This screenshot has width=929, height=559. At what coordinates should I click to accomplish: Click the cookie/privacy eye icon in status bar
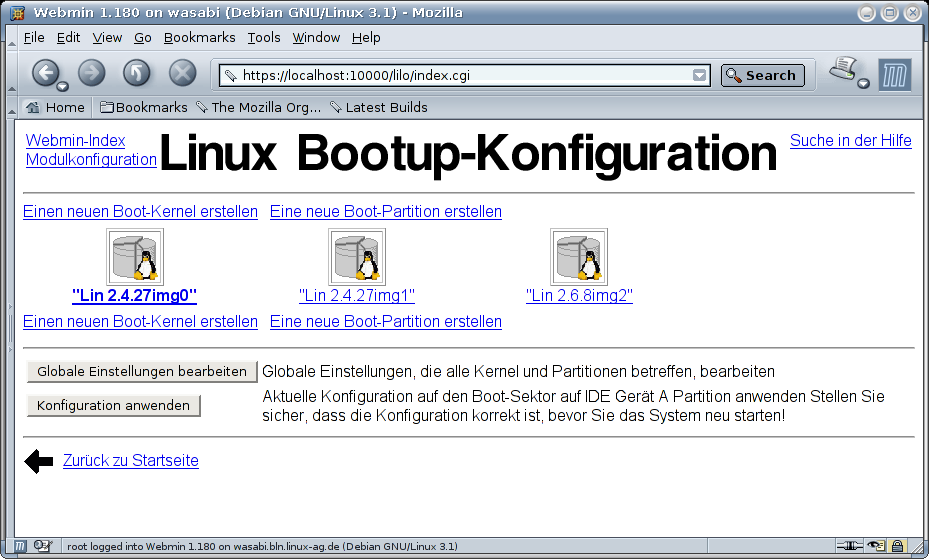[876, 546]
